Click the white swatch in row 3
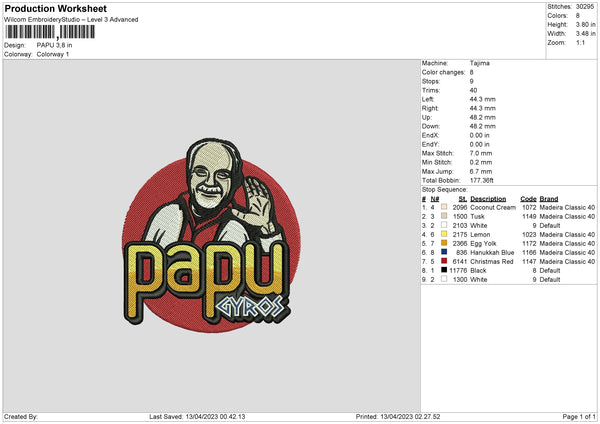Viewport: 600px width, 424px height. pyautogui.click(x=444, y=225)
